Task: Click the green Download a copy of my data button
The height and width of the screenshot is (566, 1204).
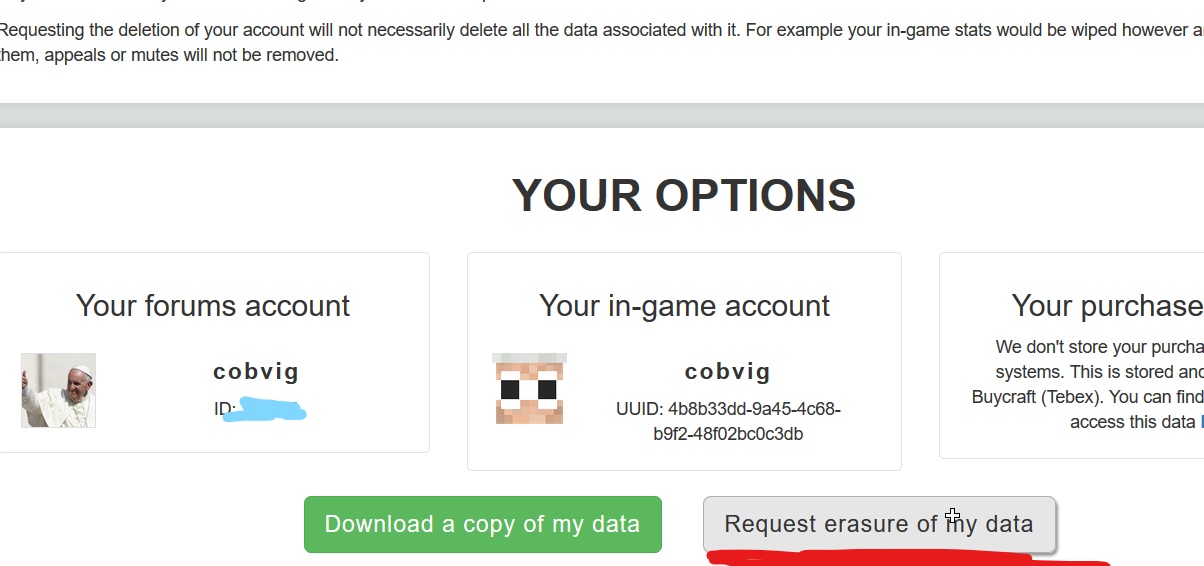Action: coord(482,524)
